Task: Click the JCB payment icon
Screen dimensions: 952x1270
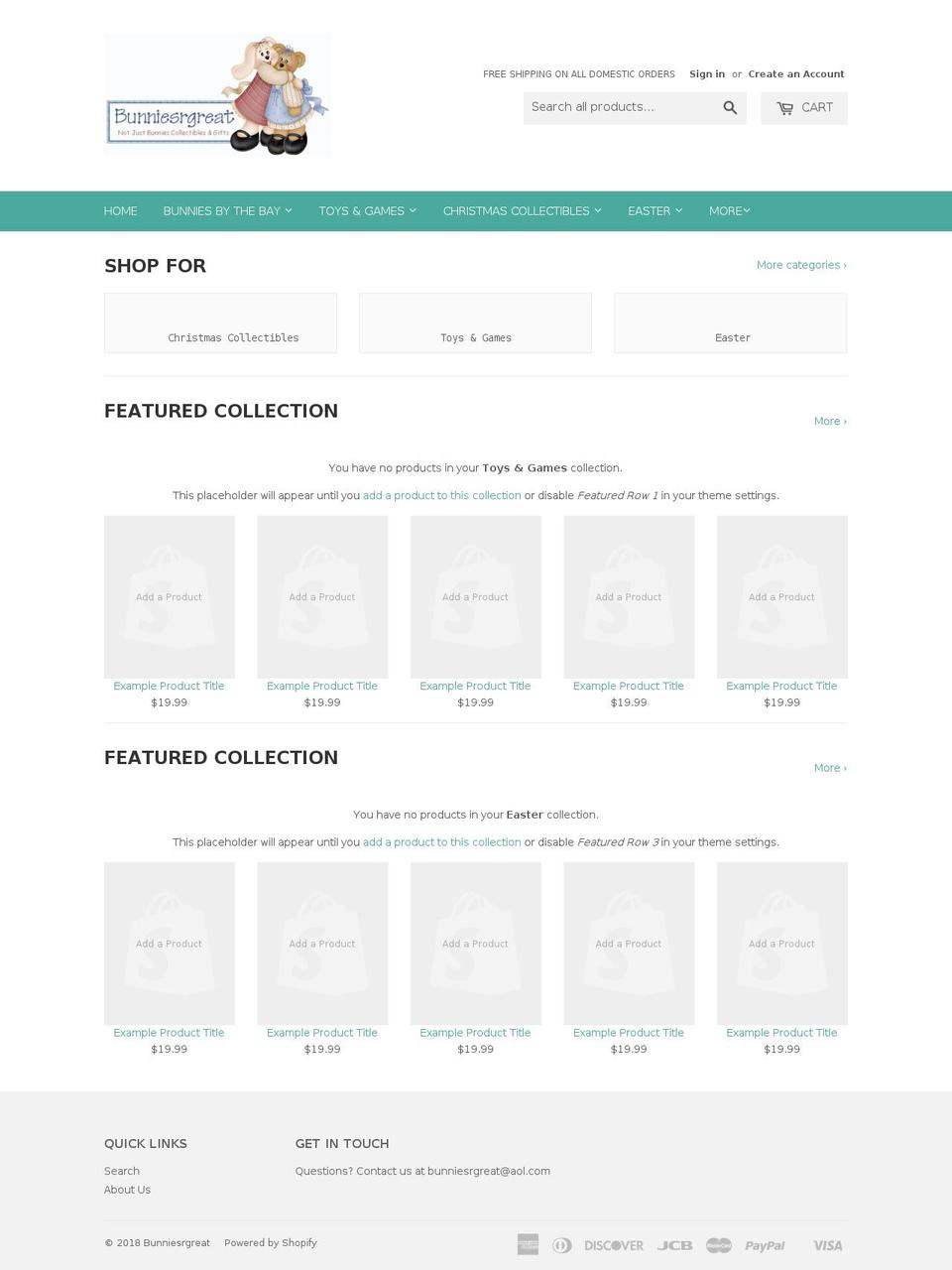Action: (x=674, y=1245)
